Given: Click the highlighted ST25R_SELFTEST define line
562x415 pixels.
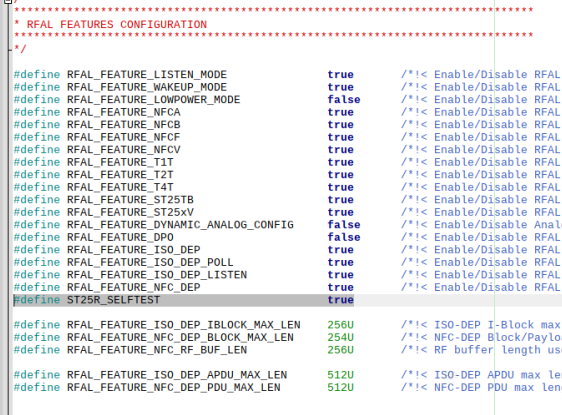Looking at the screenshot, I should tap(184, 300).
